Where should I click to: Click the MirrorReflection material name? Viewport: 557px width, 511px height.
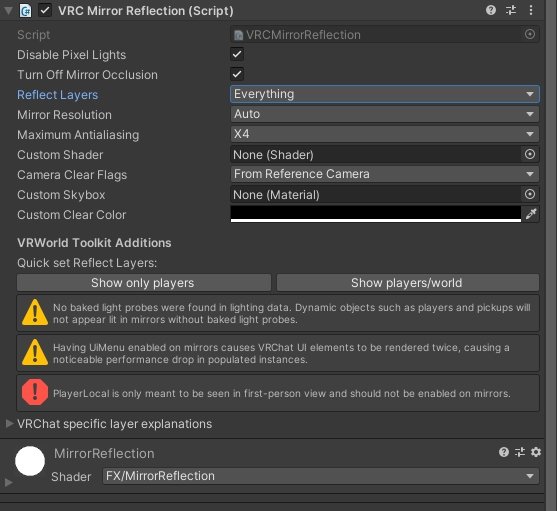coord(104,453)
